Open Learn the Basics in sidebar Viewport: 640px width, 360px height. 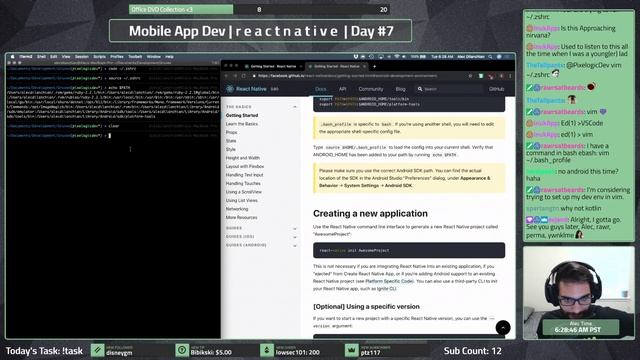(x=242, y=124)
